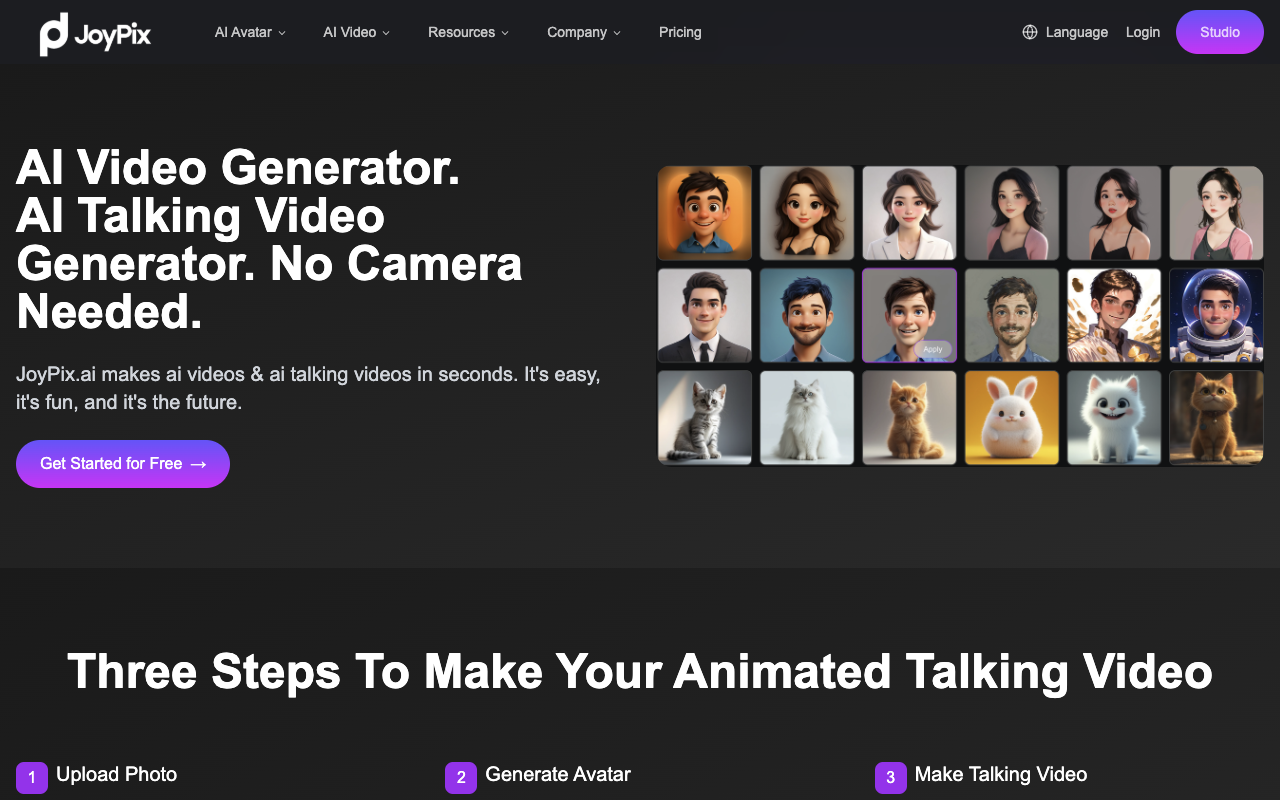Expand the AI Video navigation dropdown
The height and width of the screenshot is (800, 1280).
click(x=356, y=32)
